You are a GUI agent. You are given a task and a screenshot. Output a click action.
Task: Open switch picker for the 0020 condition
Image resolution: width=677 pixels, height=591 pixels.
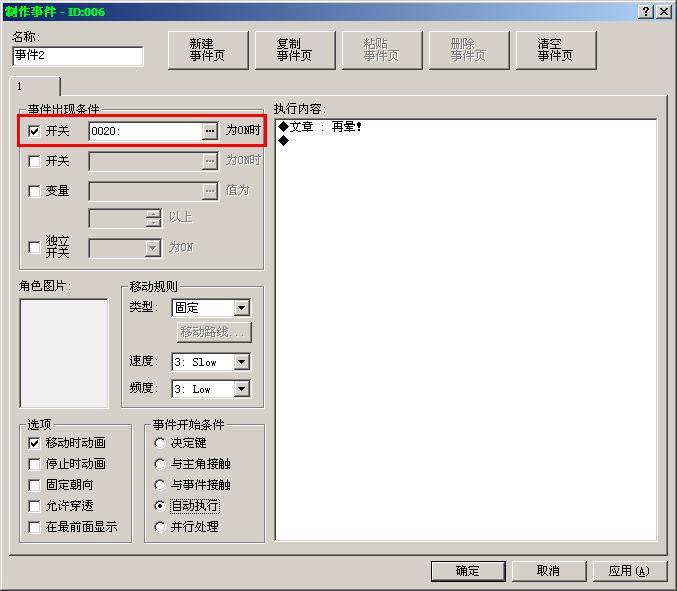coord(209,131)
